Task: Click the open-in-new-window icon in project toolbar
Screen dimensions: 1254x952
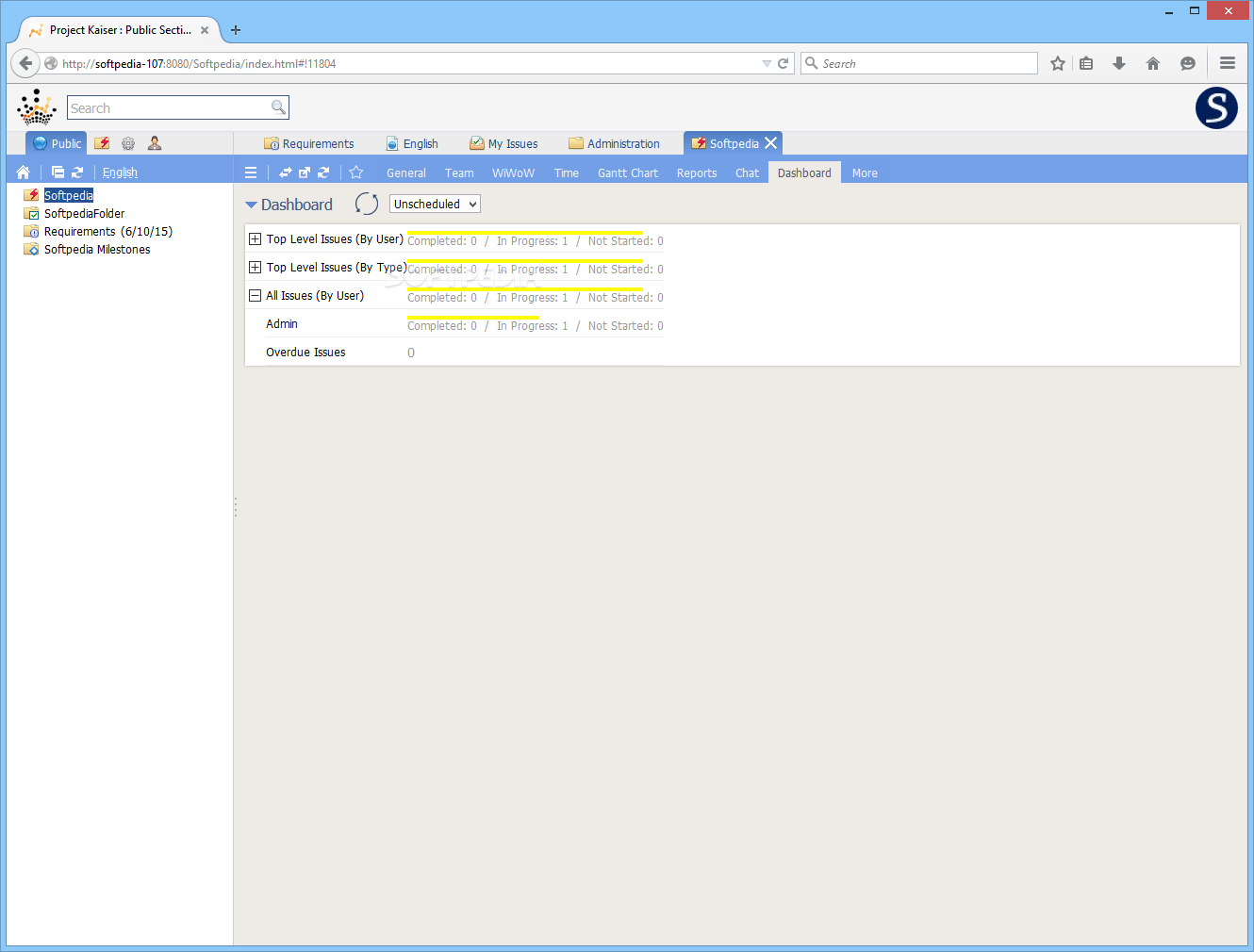Action: point(304,172)
